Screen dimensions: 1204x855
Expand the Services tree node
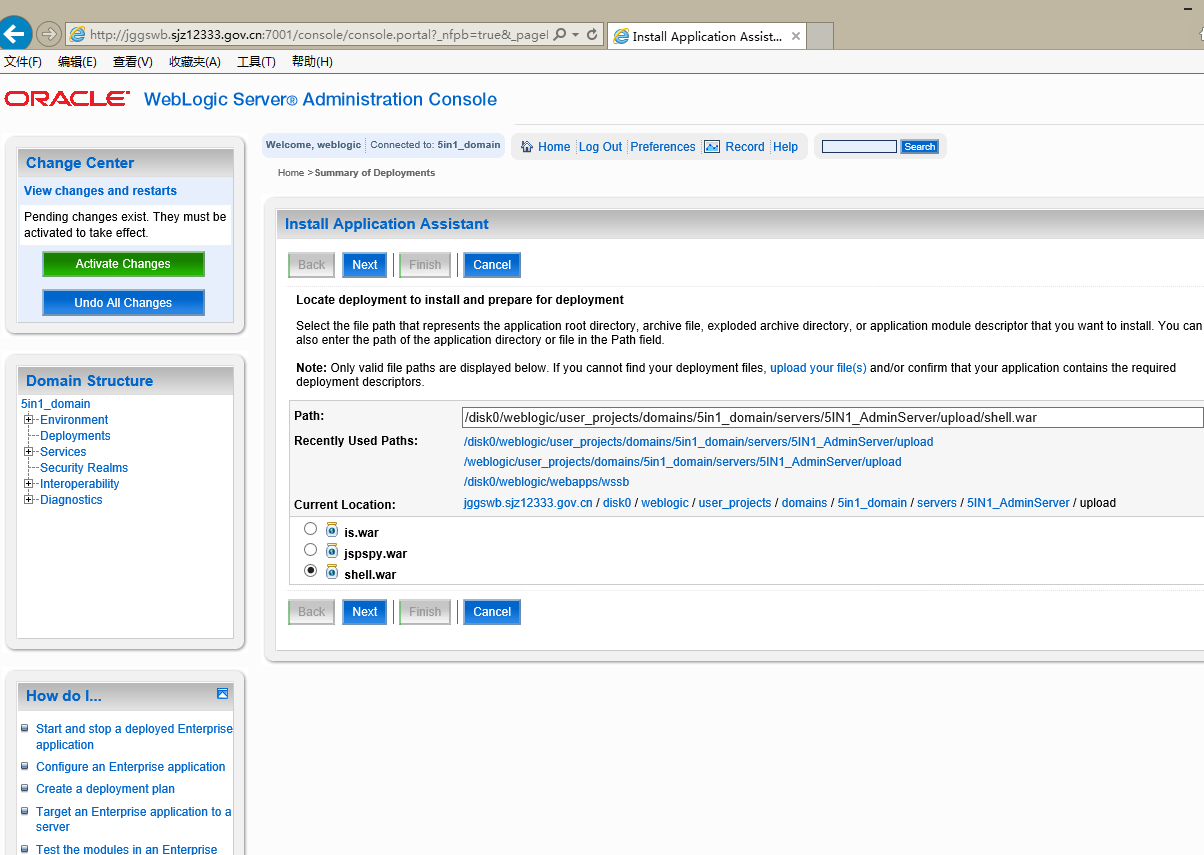pos(29,452)
